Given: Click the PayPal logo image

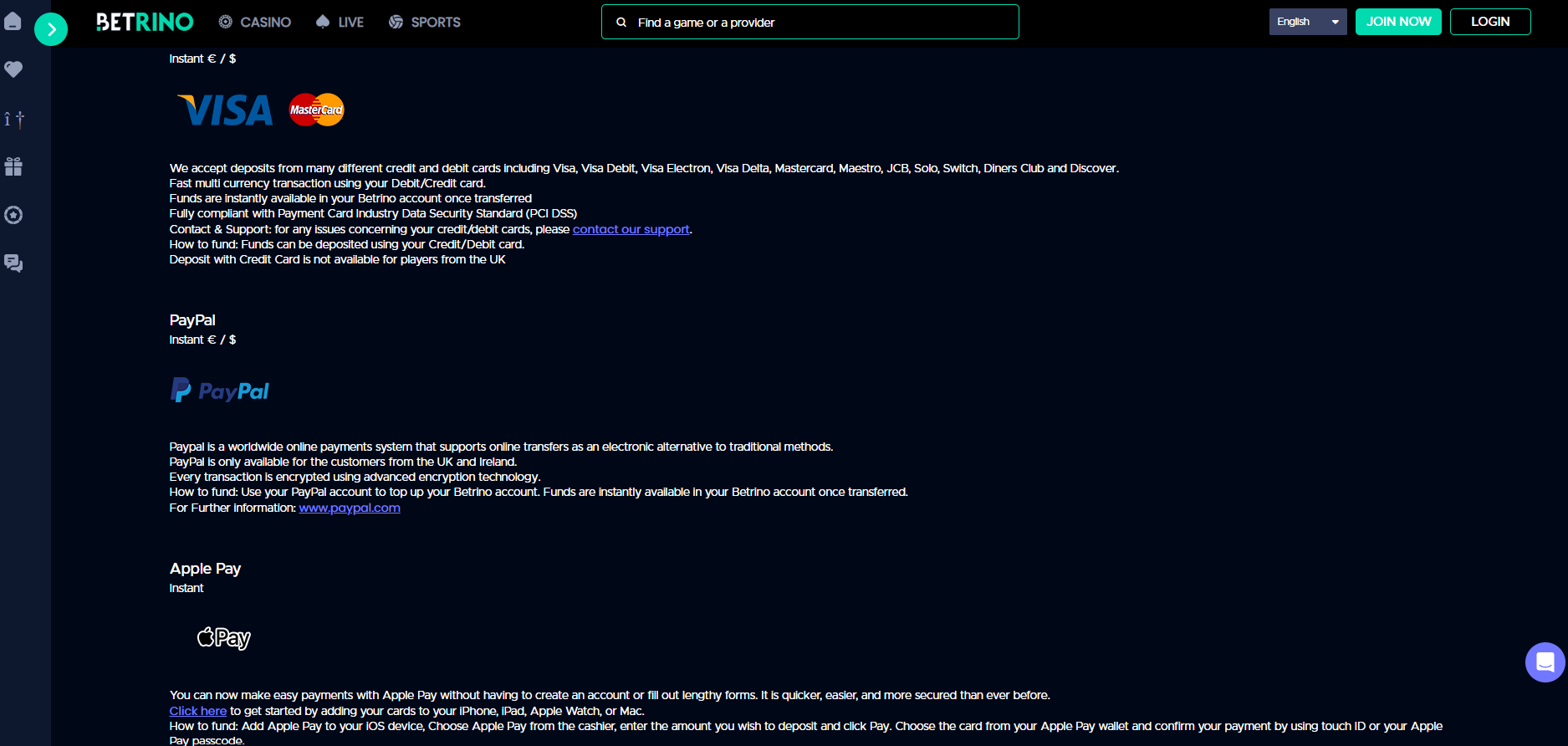Looking at the screenshot, I should pos(220,391).
